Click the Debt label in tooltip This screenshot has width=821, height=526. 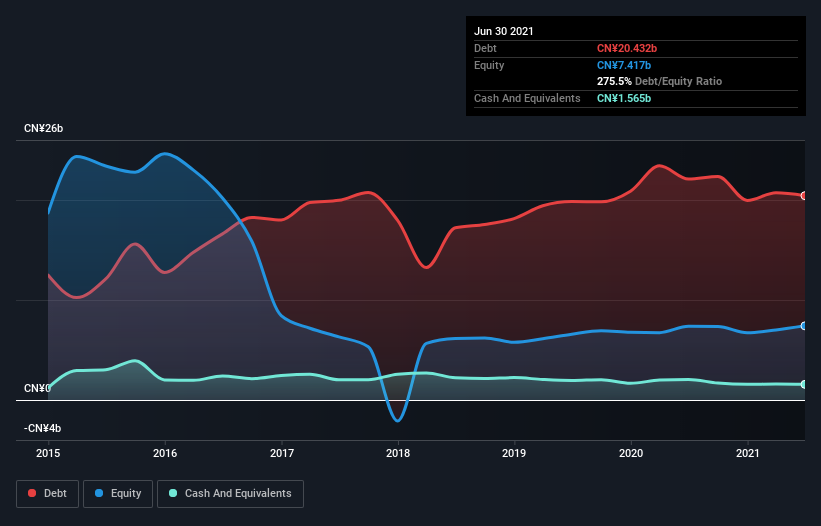point(485,48)
